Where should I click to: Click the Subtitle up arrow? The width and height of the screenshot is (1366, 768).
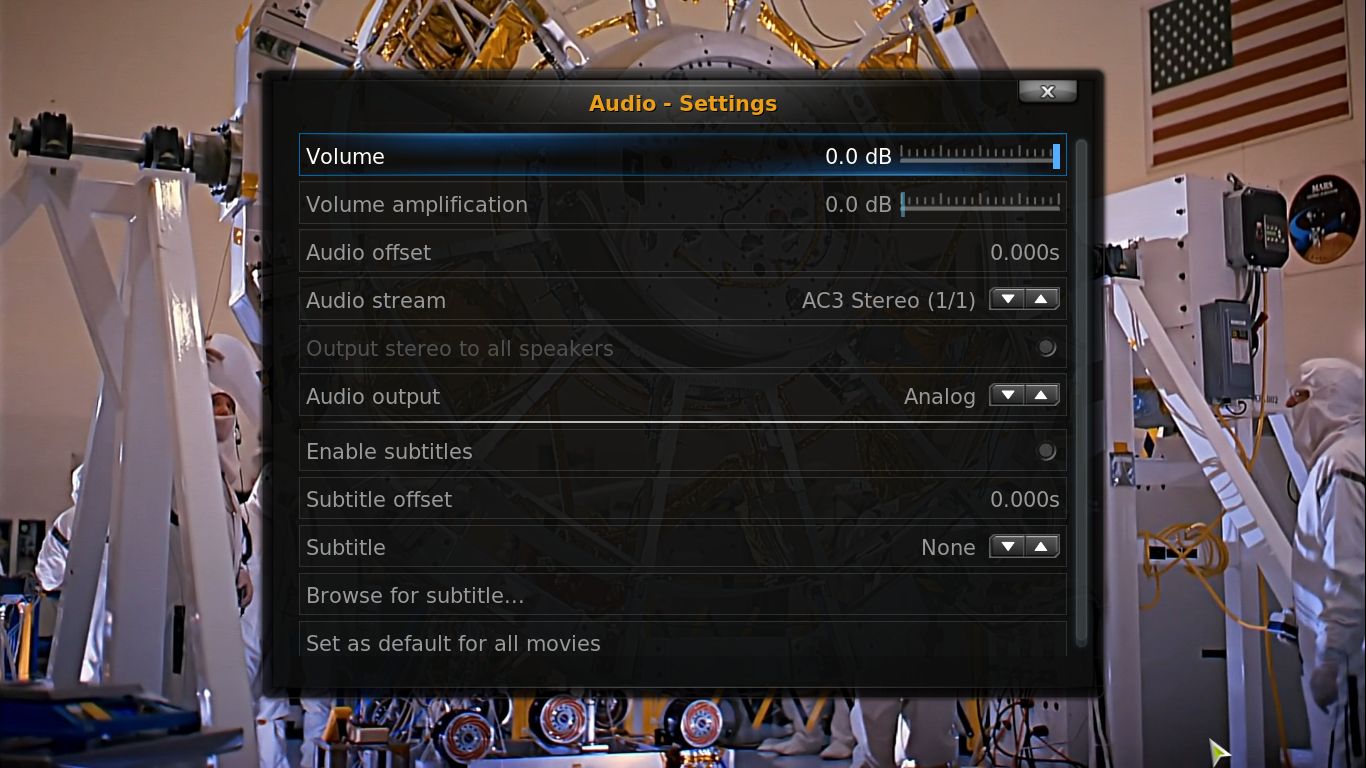point(1042,547)
